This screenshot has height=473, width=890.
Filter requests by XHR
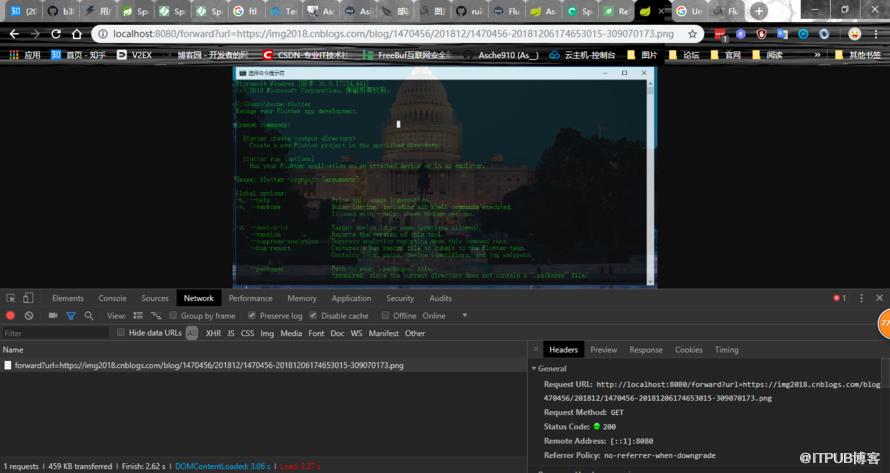tap(213, 333)
